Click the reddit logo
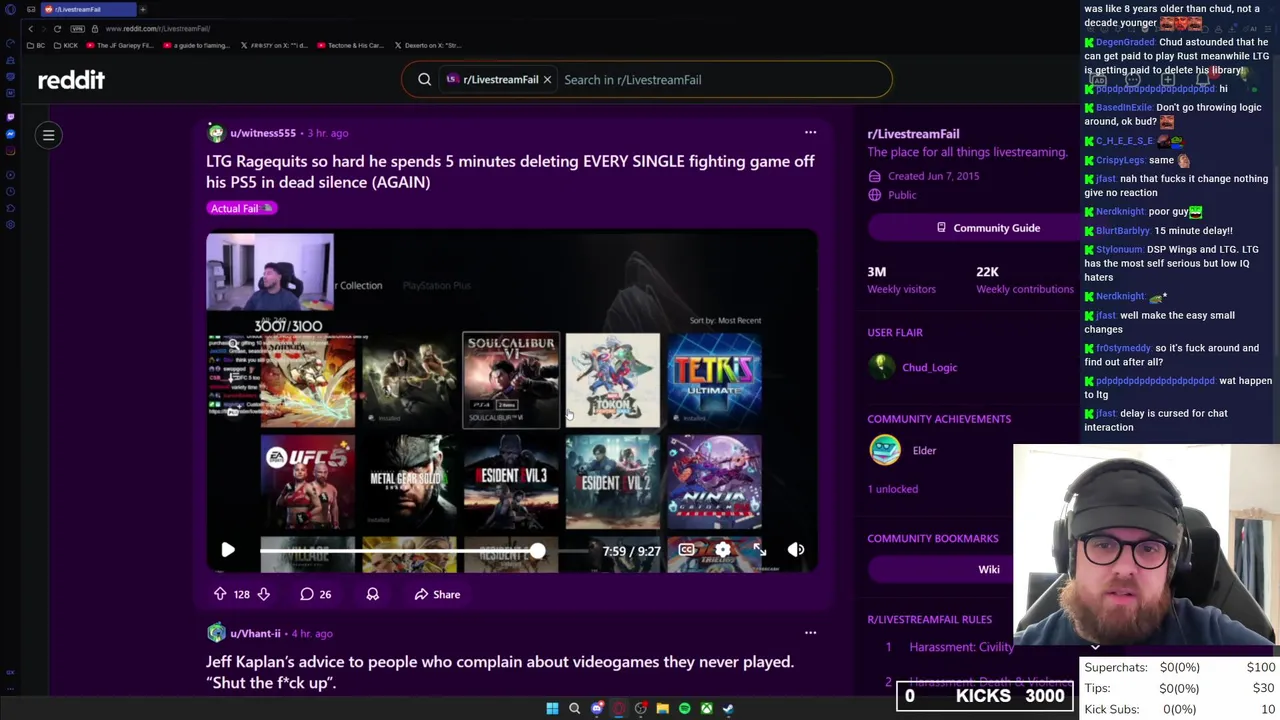1280x720 pixels. click(x=71, y=80)
